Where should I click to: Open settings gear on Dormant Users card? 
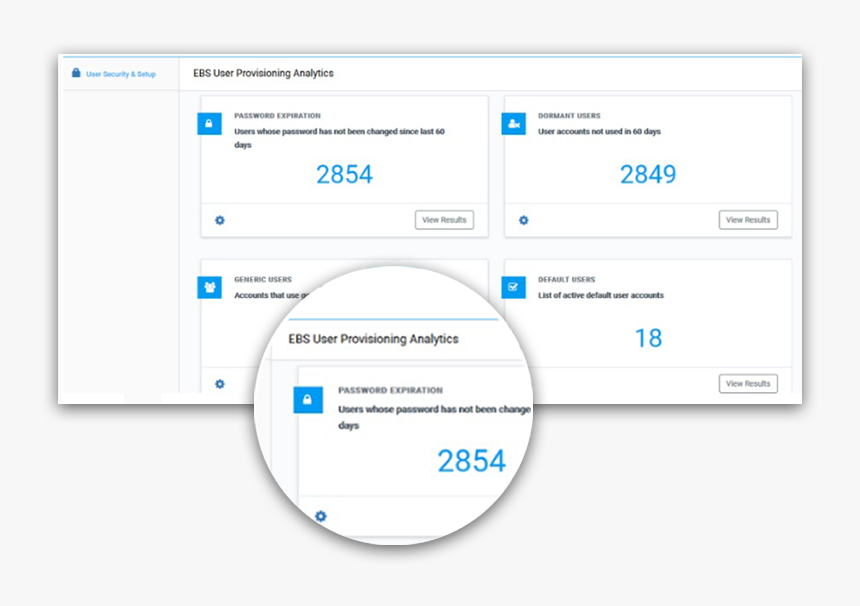[x=524, y=220]
